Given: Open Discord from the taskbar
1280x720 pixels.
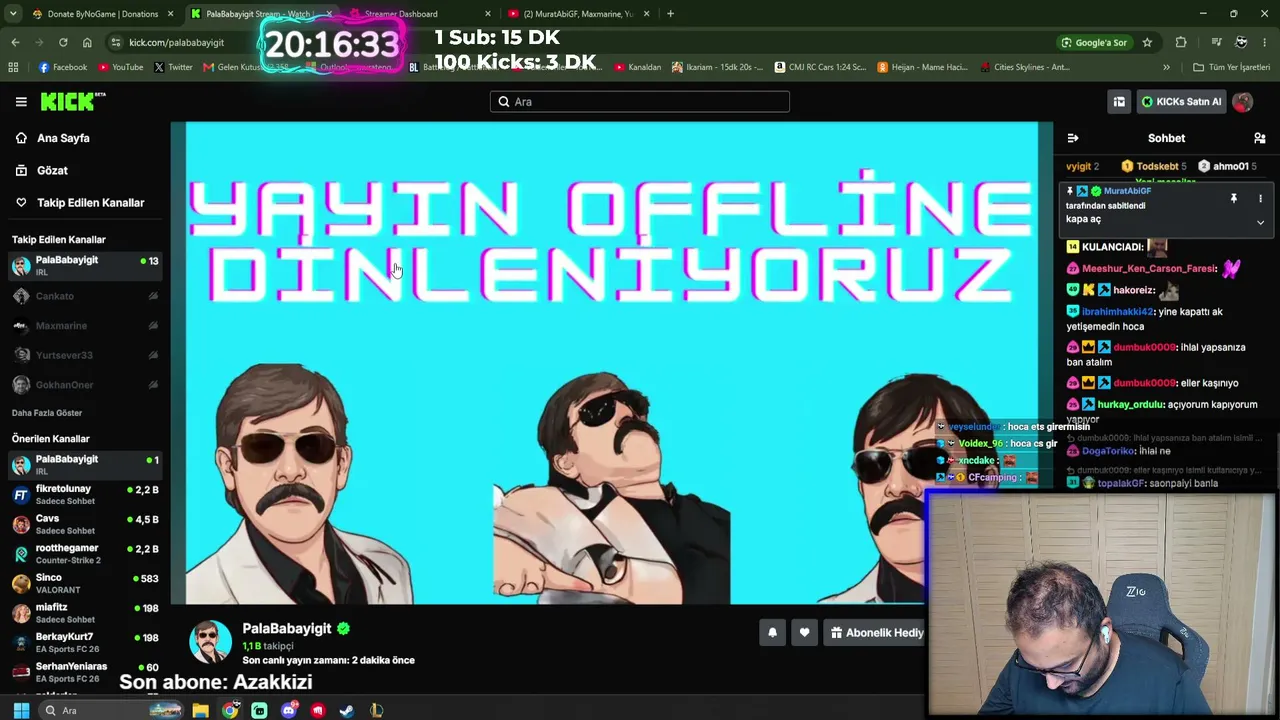Looking at the screenshot, I should pos(289,710).
